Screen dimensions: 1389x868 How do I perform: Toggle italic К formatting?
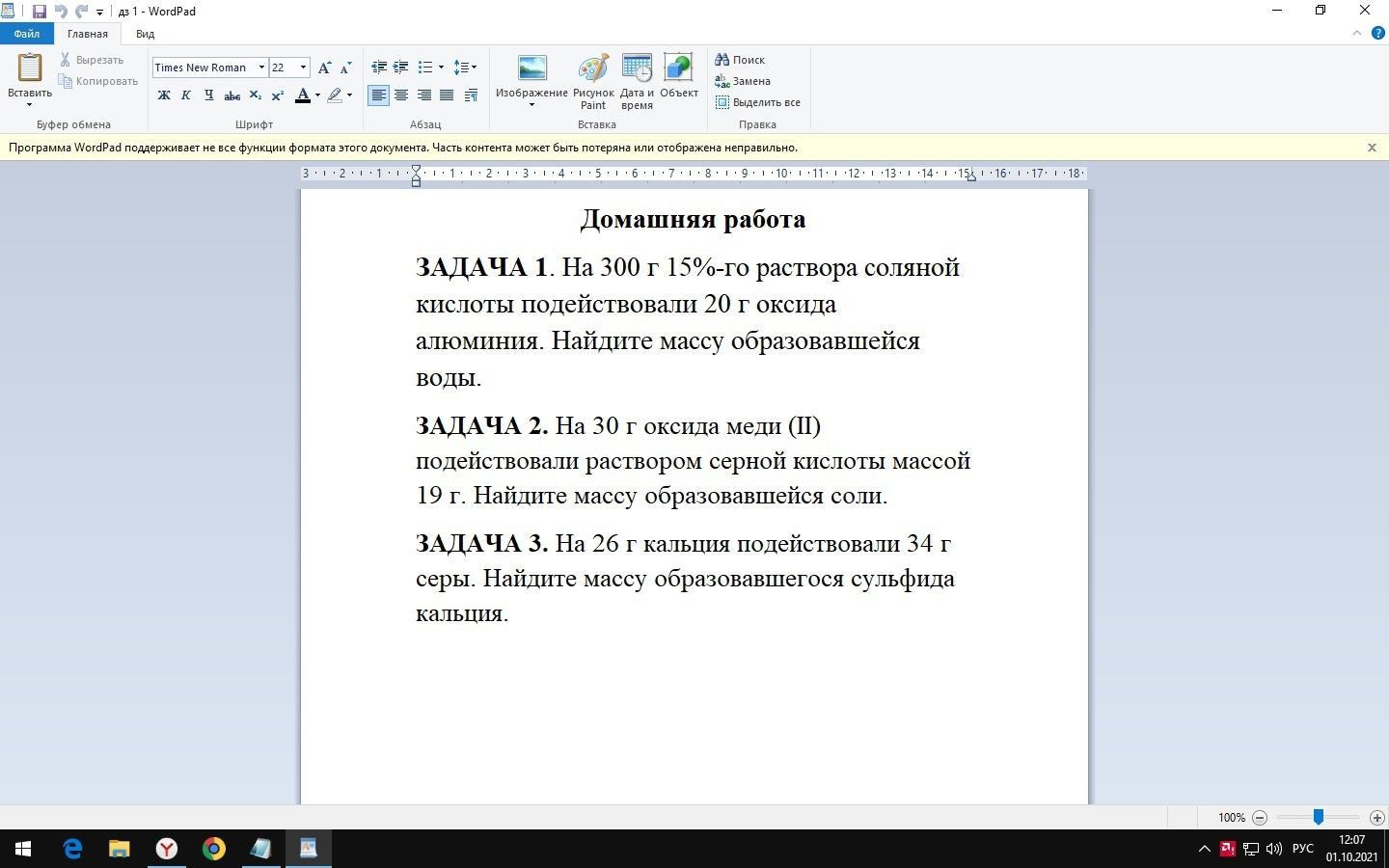[x=186, y=95]
